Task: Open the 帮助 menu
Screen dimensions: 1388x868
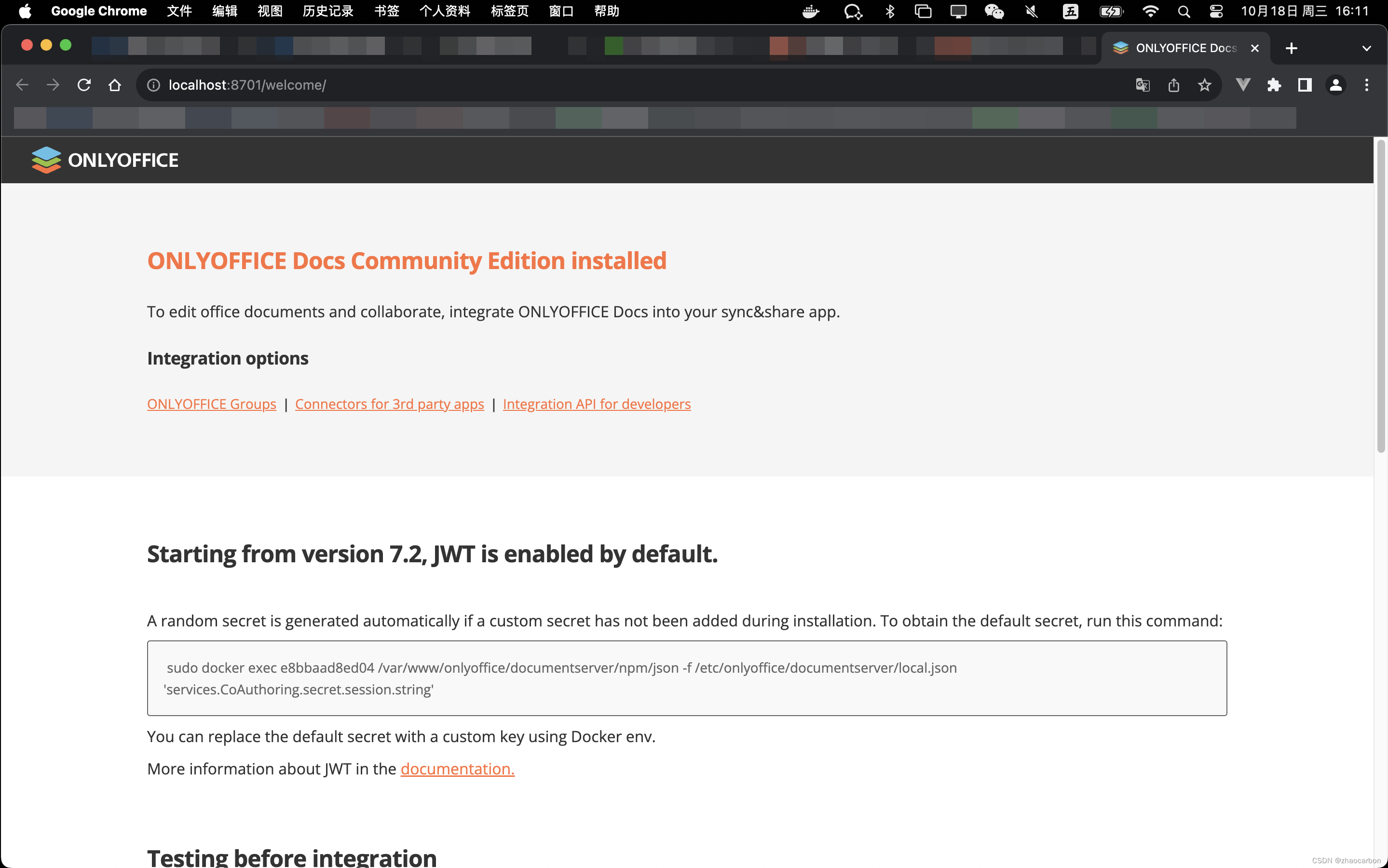Action: click(x=606, y=12)
